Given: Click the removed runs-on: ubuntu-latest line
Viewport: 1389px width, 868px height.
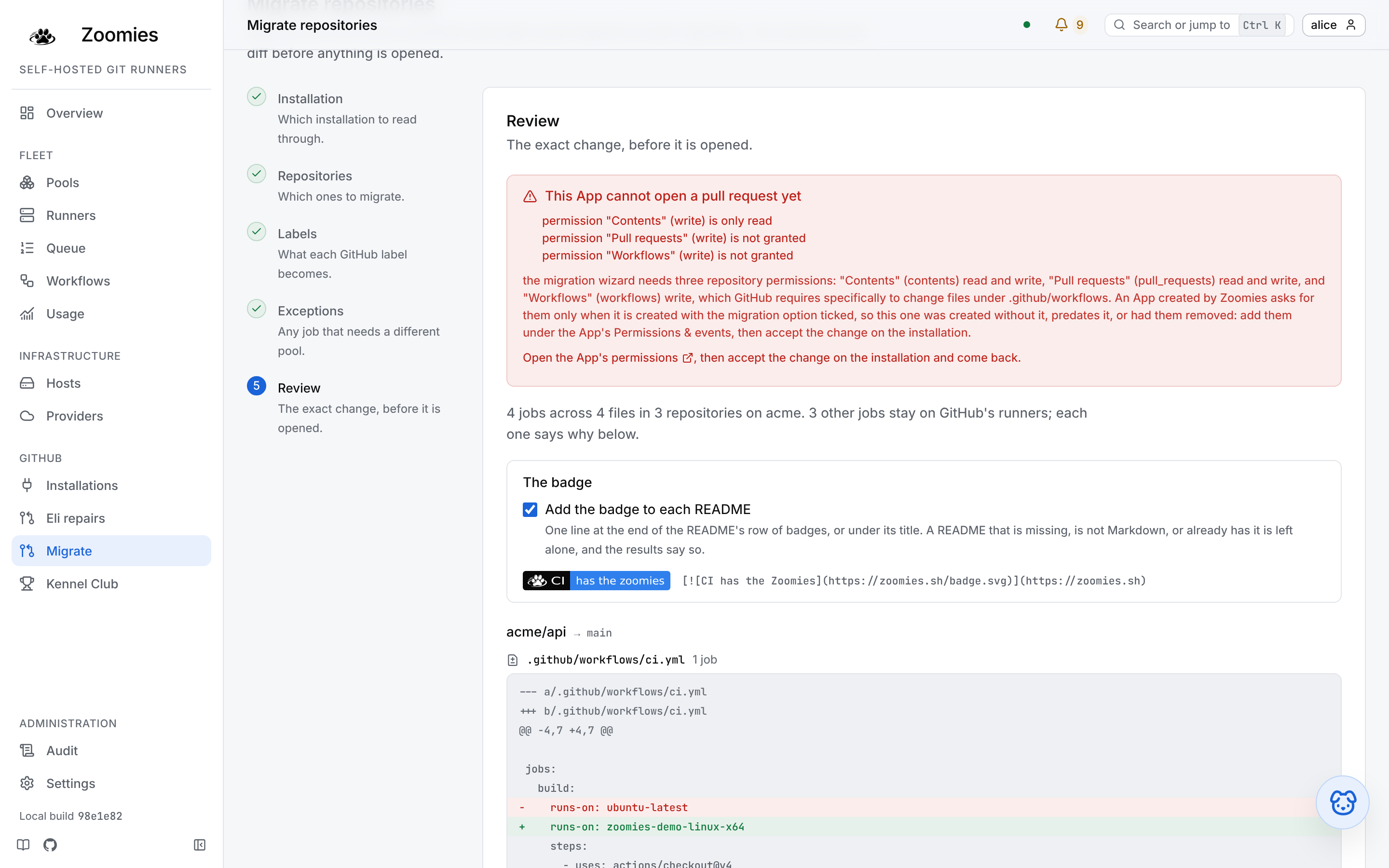Looking at the screenshot, I should pos(924,807).
